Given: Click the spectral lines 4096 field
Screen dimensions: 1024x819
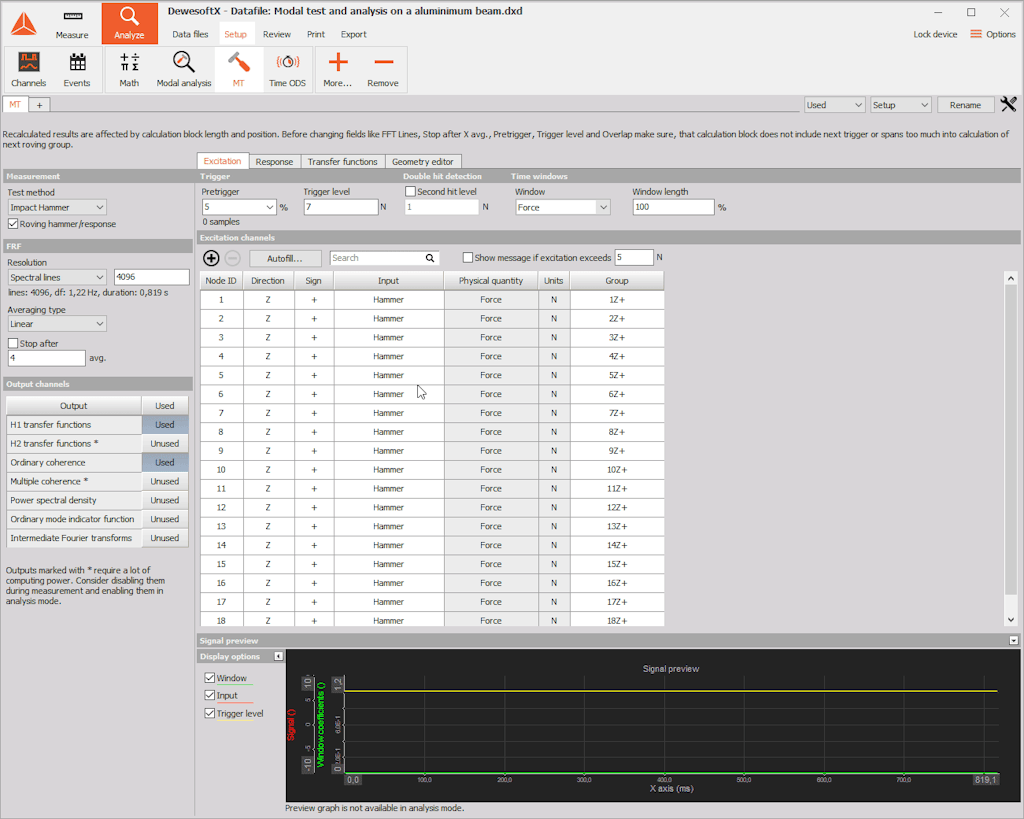Looking at the screenshot, I should 152,277.
